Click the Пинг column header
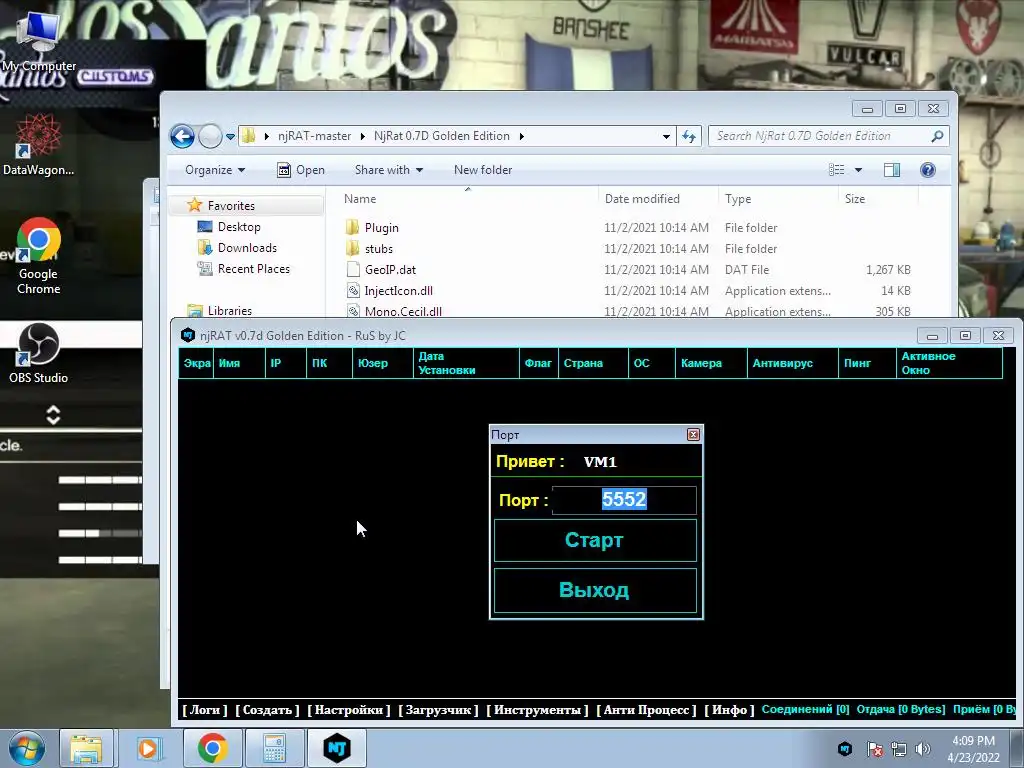1024x768 pixels. pyautogui.click(x=867, y=363)
